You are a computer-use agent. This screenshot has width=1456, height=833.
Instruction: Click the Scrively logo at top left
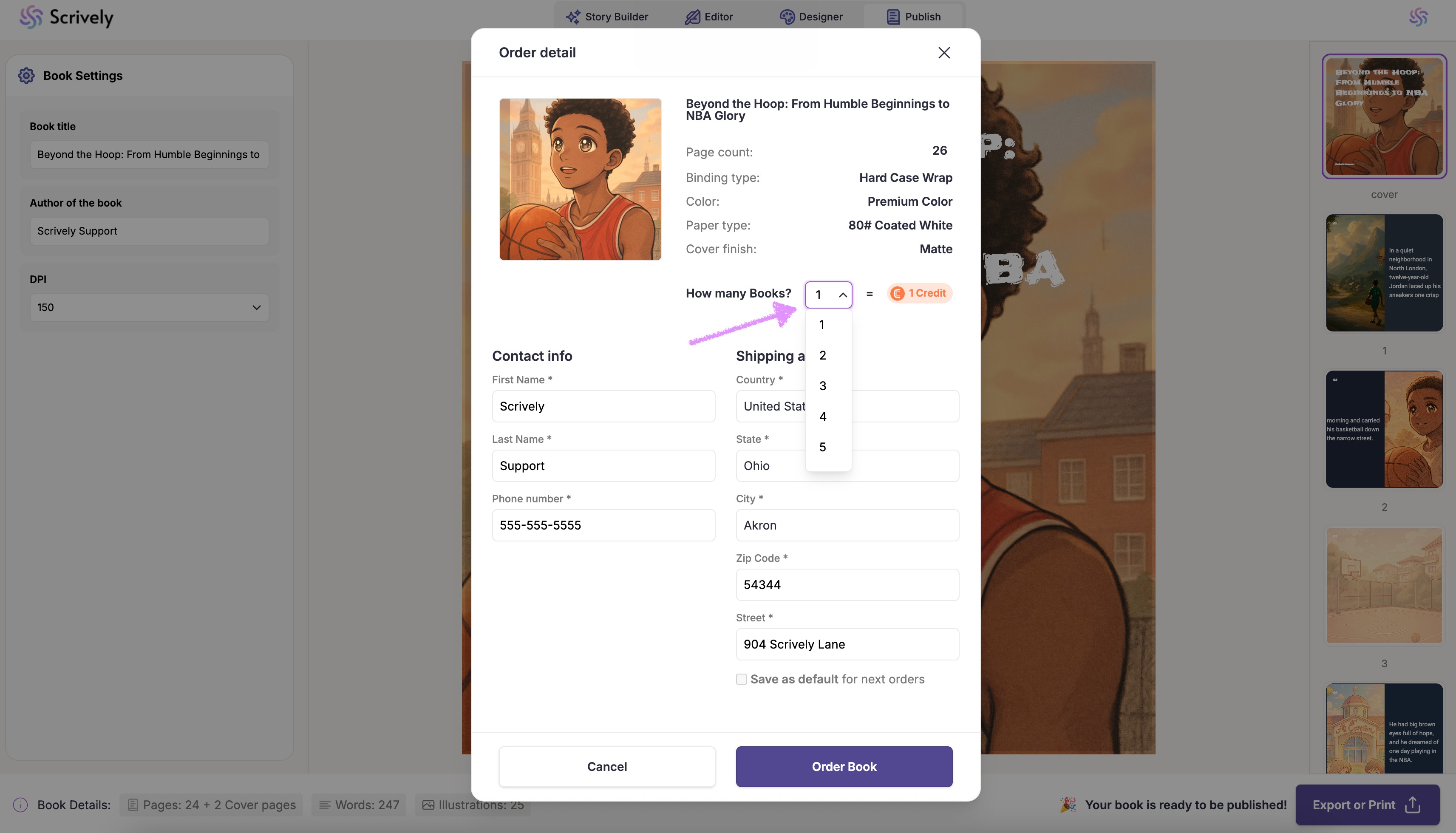click(x=66, y=17)
